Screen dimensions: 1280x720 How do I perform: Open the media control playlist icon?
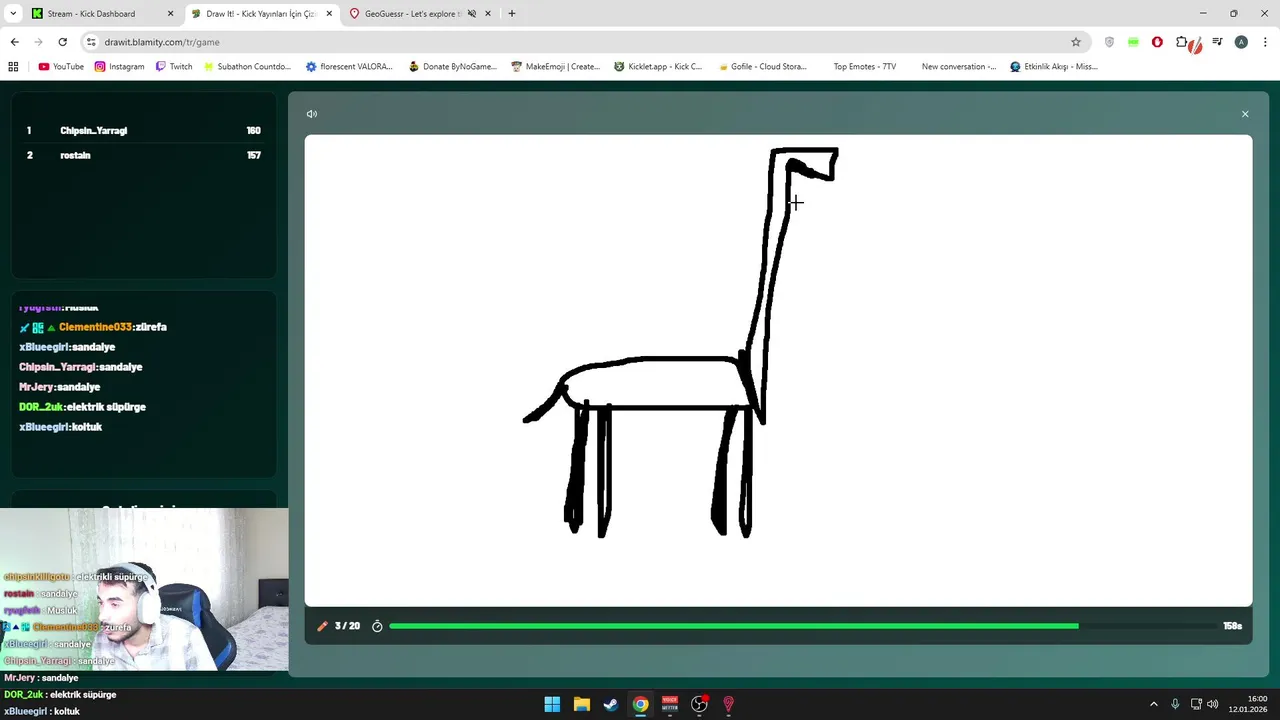pos(1217,42)
